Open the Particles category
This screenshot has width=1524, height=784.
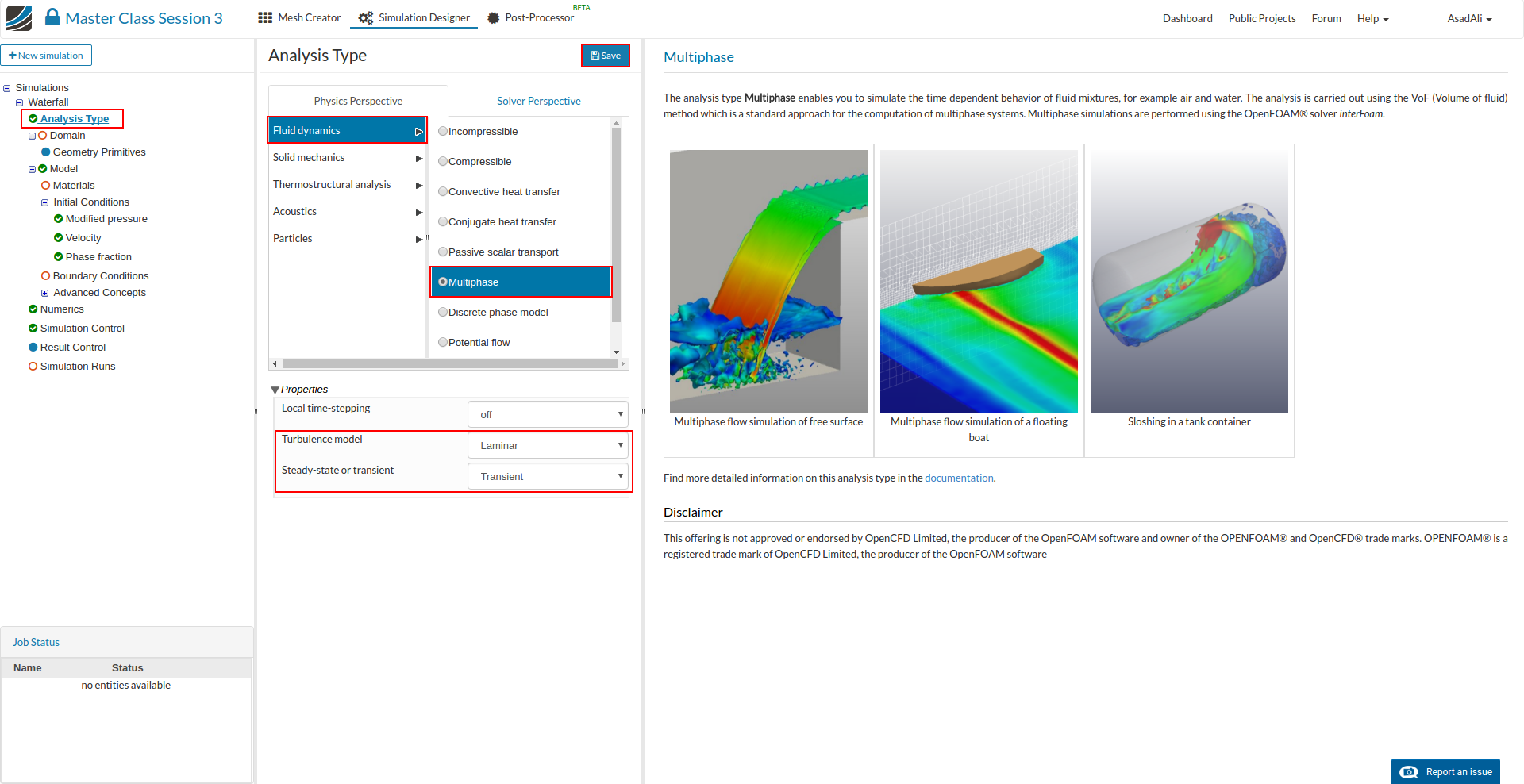pos(348,239)
